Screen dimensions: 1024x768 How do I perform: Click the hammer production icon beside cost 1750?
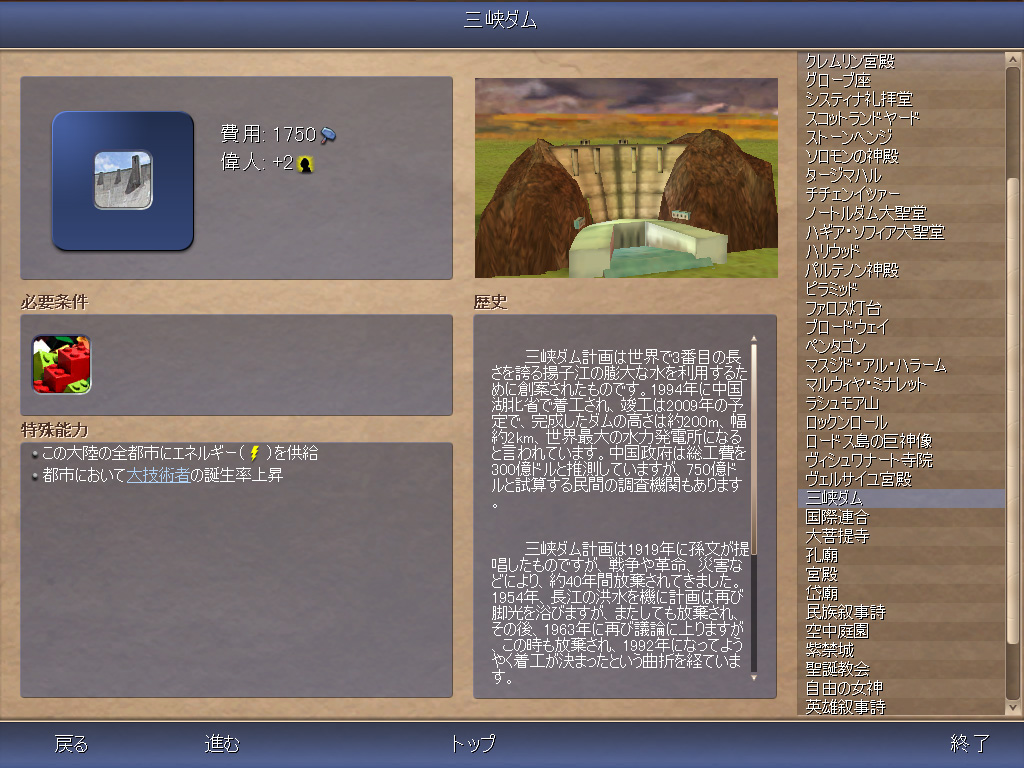(328, 135)
